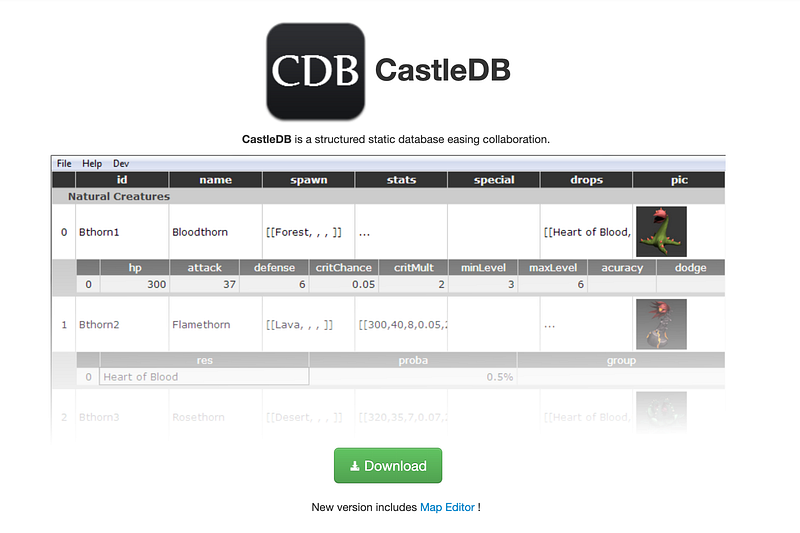
Task: Select the Heart of Blood res field
Action: pos(204,377)
